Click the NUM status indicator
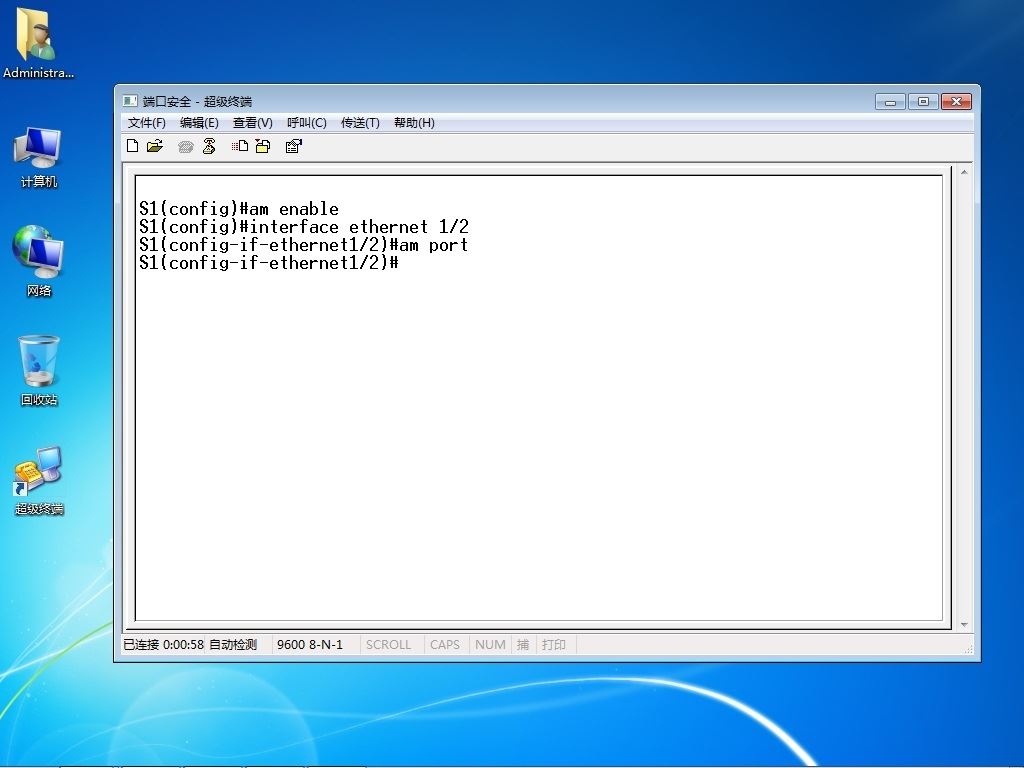The image size is (1024, 768). [490, 645]
